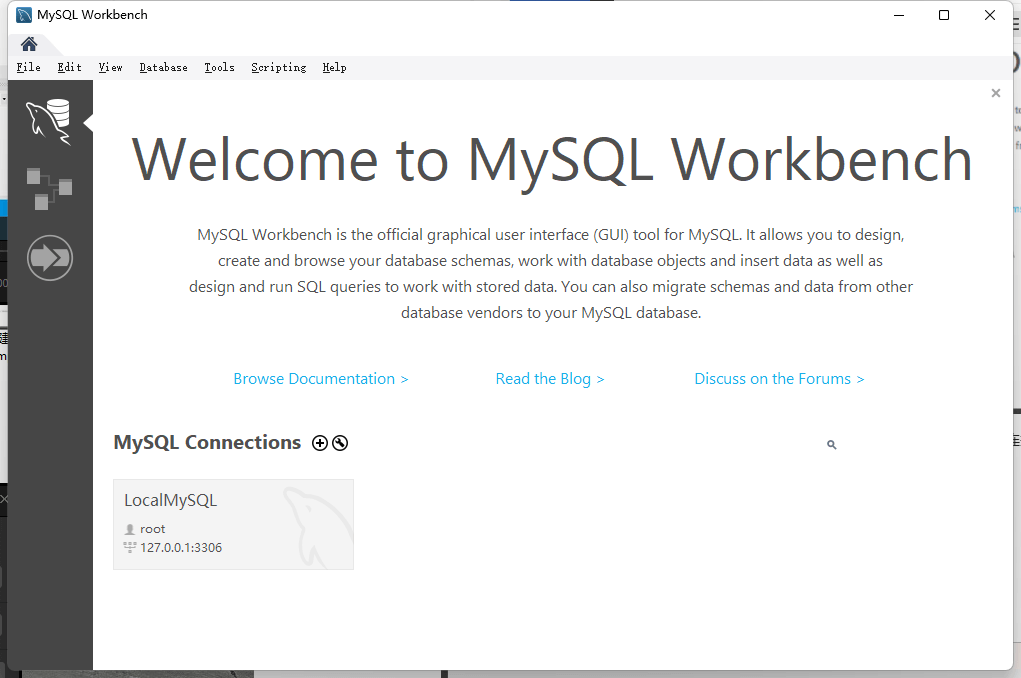Open the Scripting menu
Viewport: 1021px width, 678px height.
[279, 67]
